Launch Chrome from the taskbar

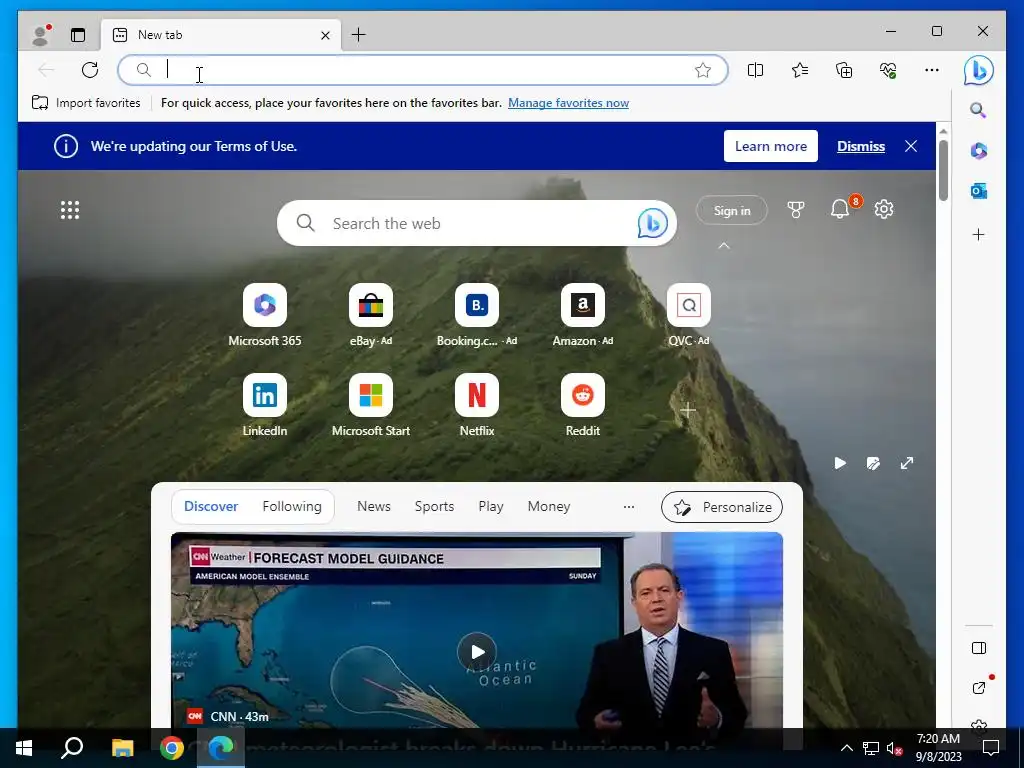(172, 748)
